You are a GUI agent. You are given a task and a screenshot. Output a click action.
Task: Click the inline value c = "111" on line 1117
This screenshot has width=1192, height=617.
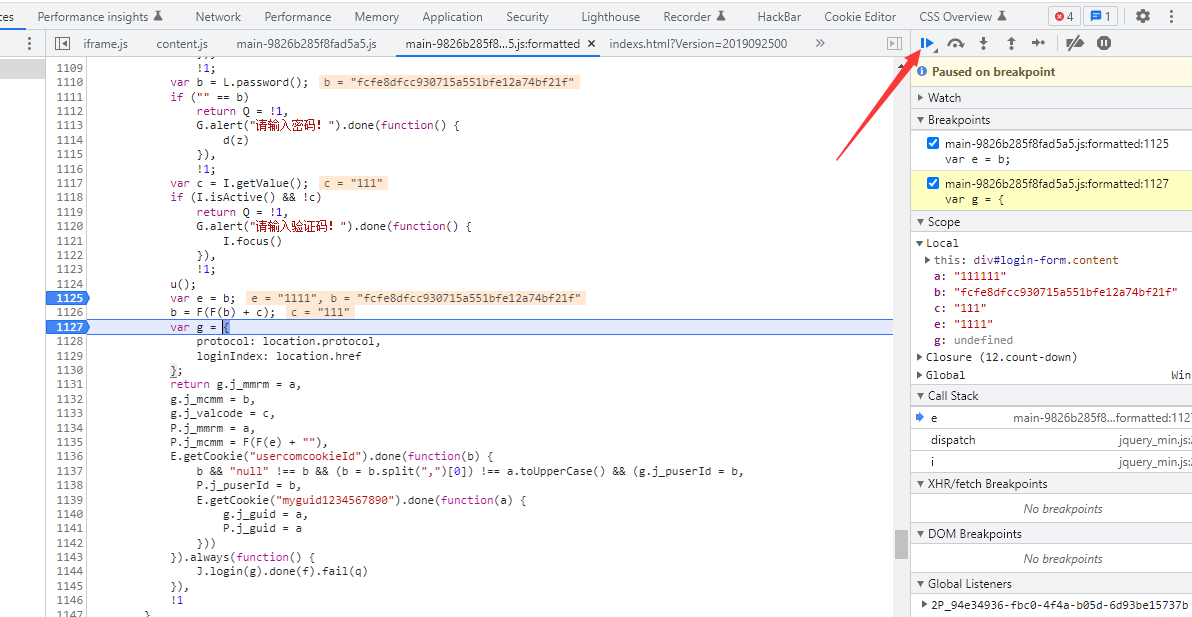tap(353, 183)
